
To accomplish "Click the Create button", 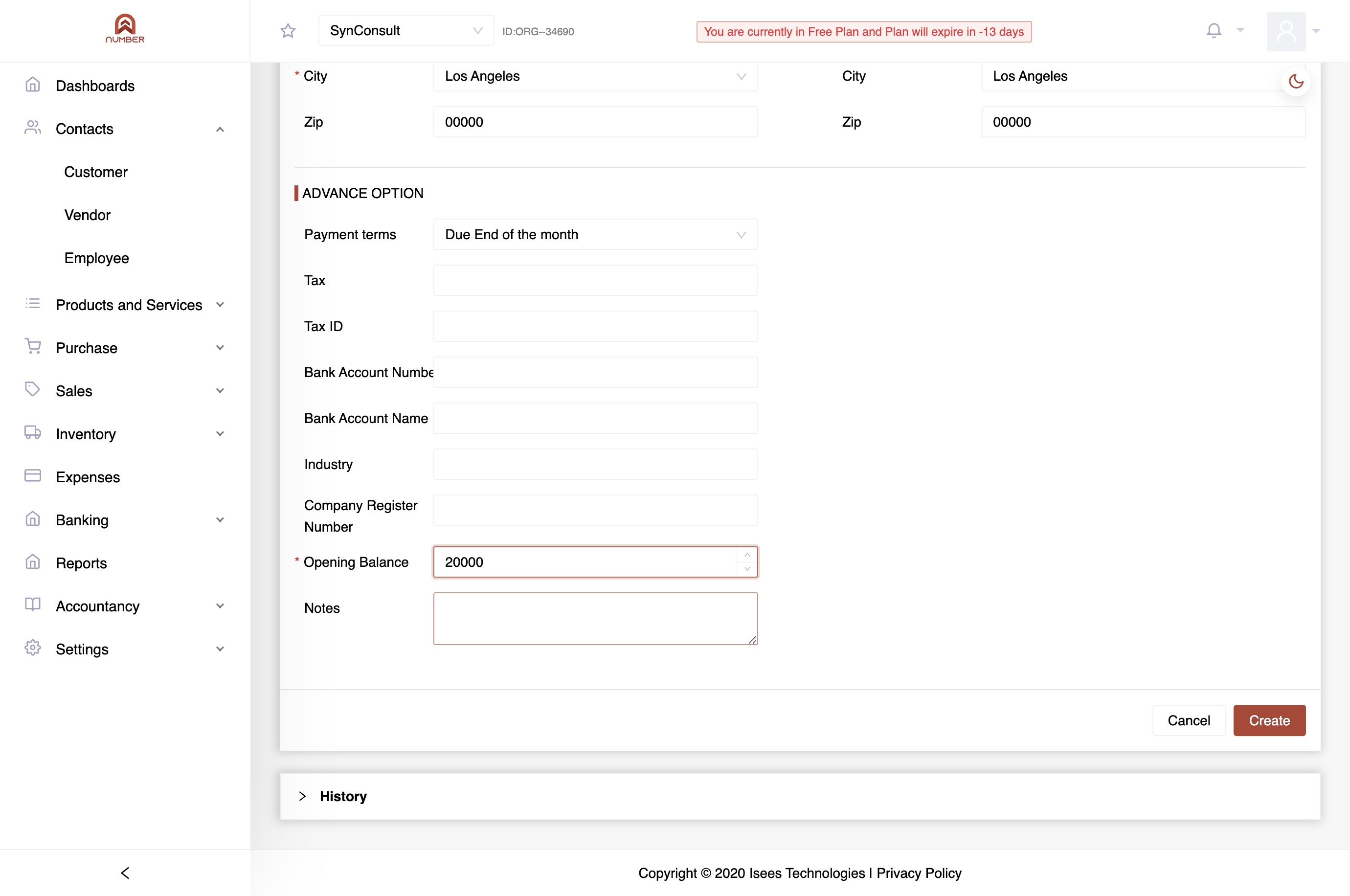I will [x=1269, y=720].
